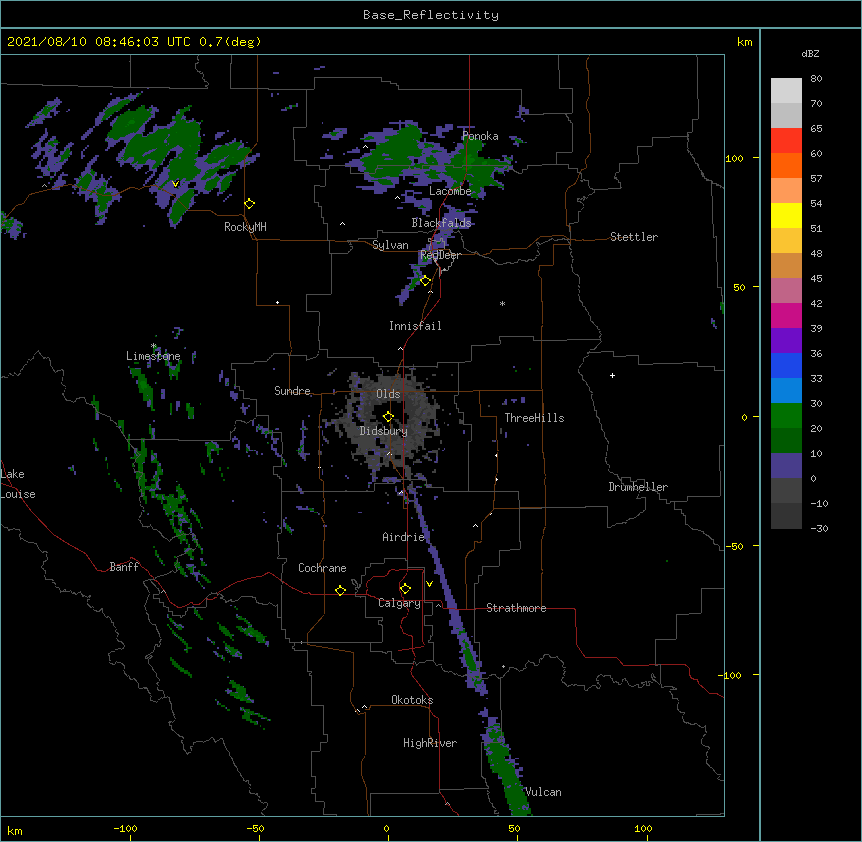The image size is (862, 842).
Task: Click the Banff label
Action: pos(124,567)
